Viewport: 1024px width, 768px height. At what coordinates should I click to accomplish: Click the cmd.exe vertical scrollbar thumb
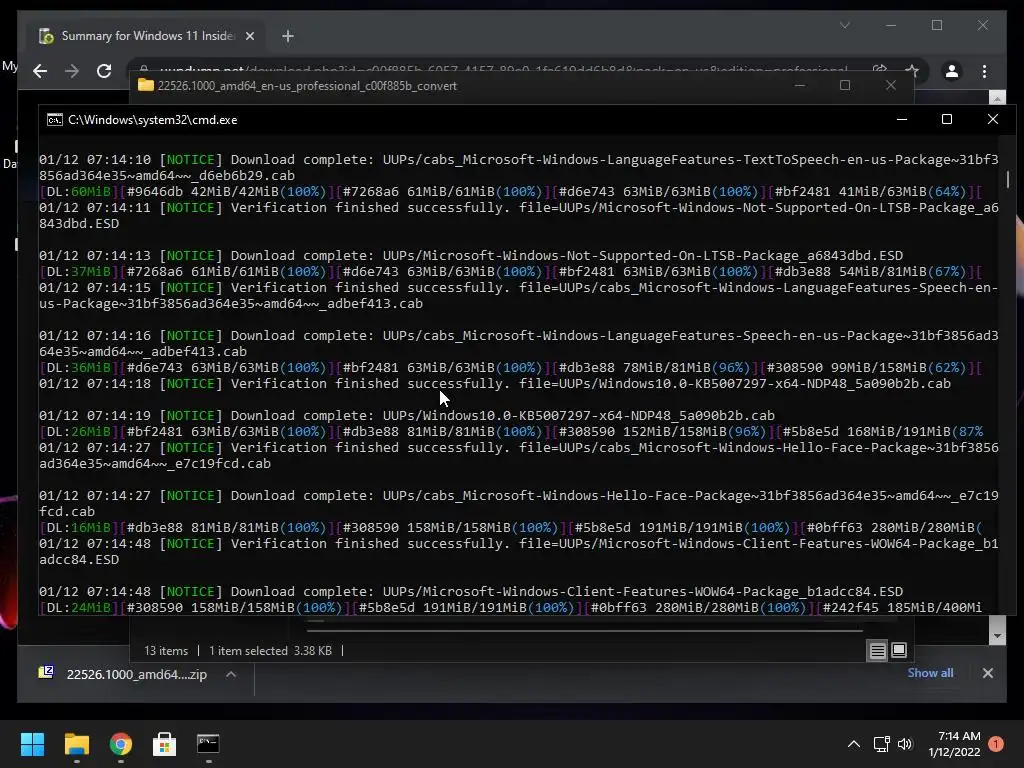pos(1008,179)
